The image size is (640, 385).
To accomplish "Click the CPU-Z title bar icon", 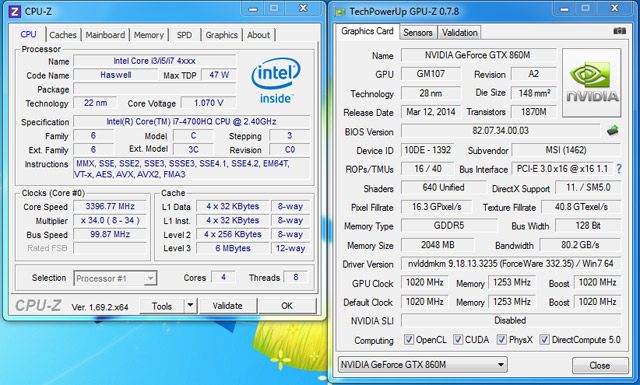I will [14, 11].
